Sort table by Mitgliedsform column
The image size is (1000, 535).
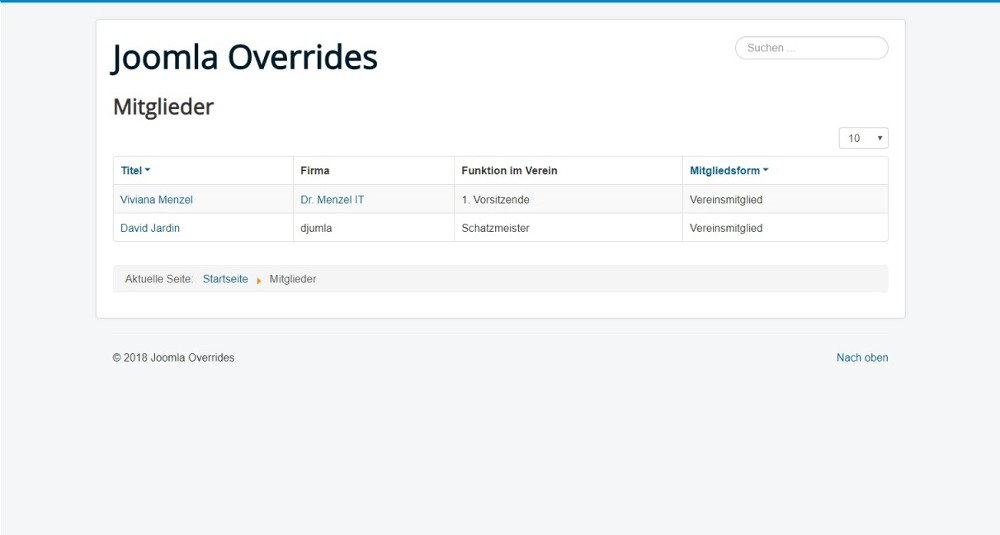(x=729, y=170)
